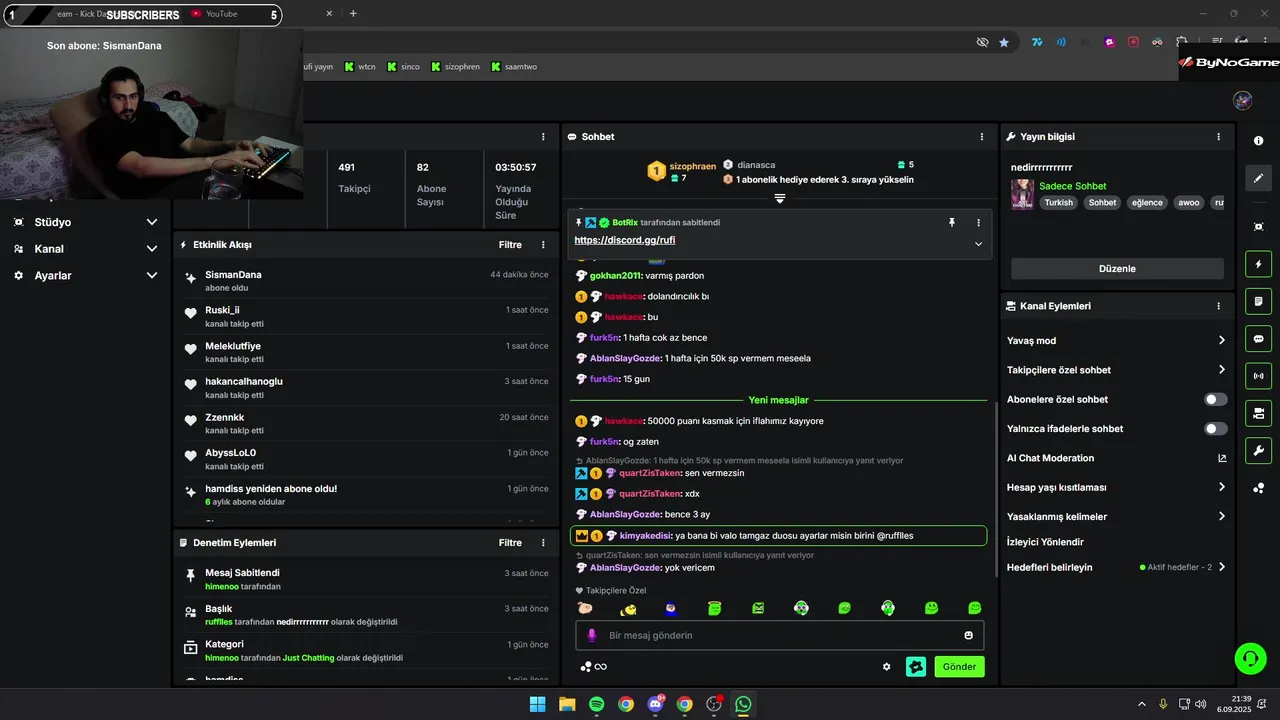The image size is (1280, 720).
Task: Open the user profile avatar
Action: [x=1243, y=100]
